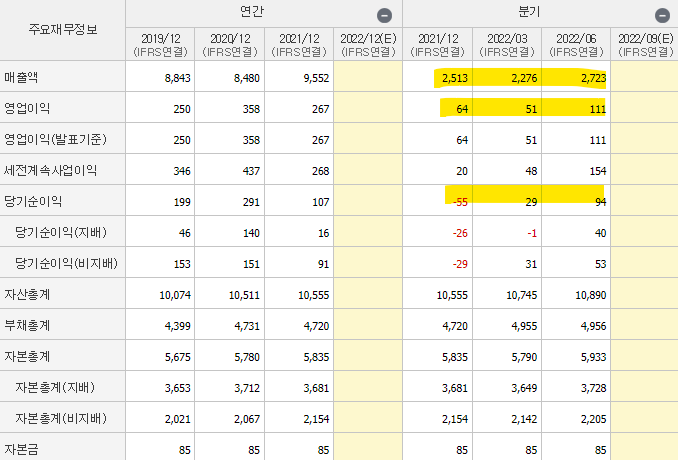Select the 2022/12(E) column header

(368, 45)
